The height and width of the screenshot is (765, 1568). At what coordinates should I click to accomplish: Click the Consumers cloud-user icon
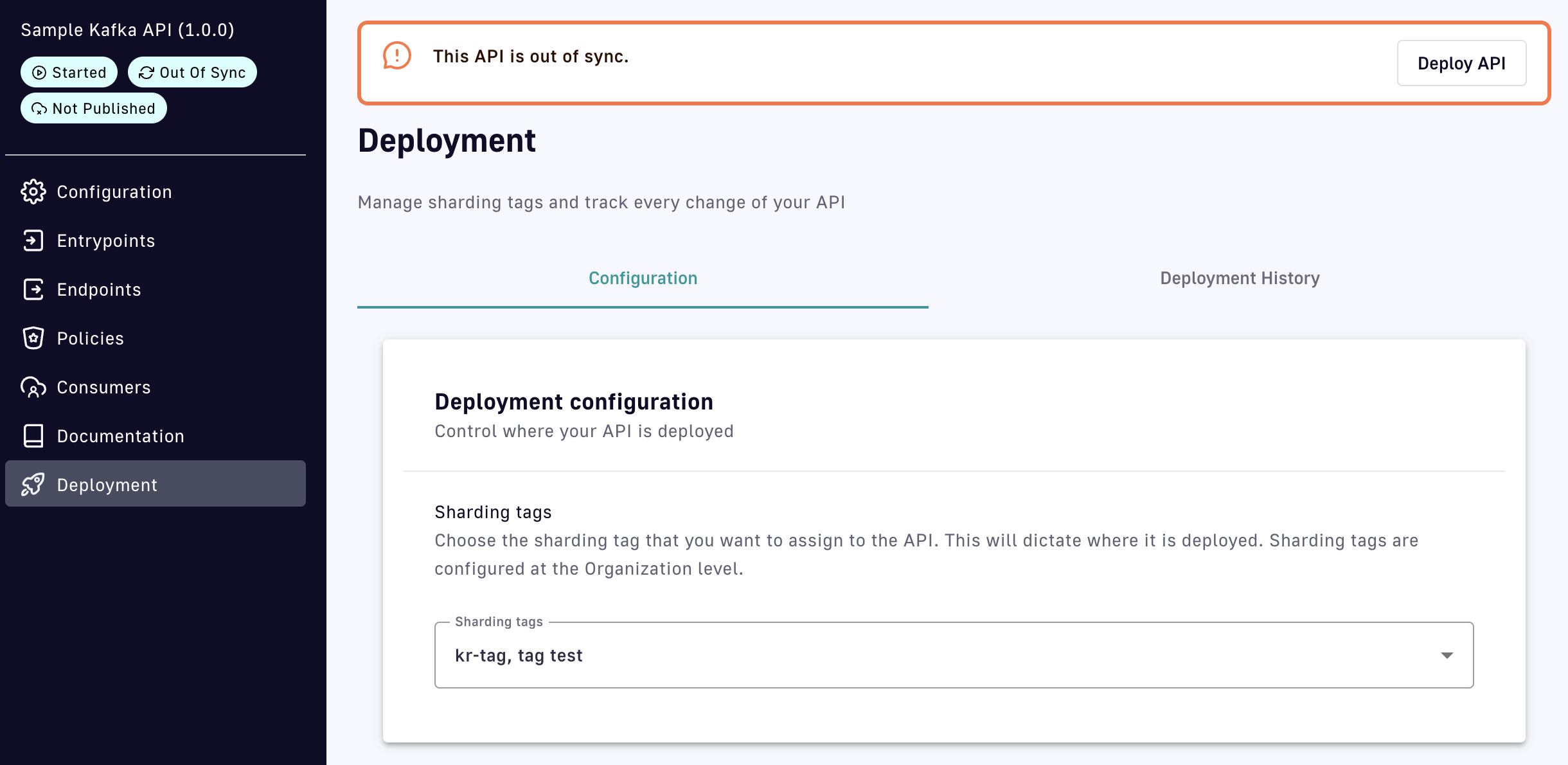pyautogui.click(x=33, y=387)
